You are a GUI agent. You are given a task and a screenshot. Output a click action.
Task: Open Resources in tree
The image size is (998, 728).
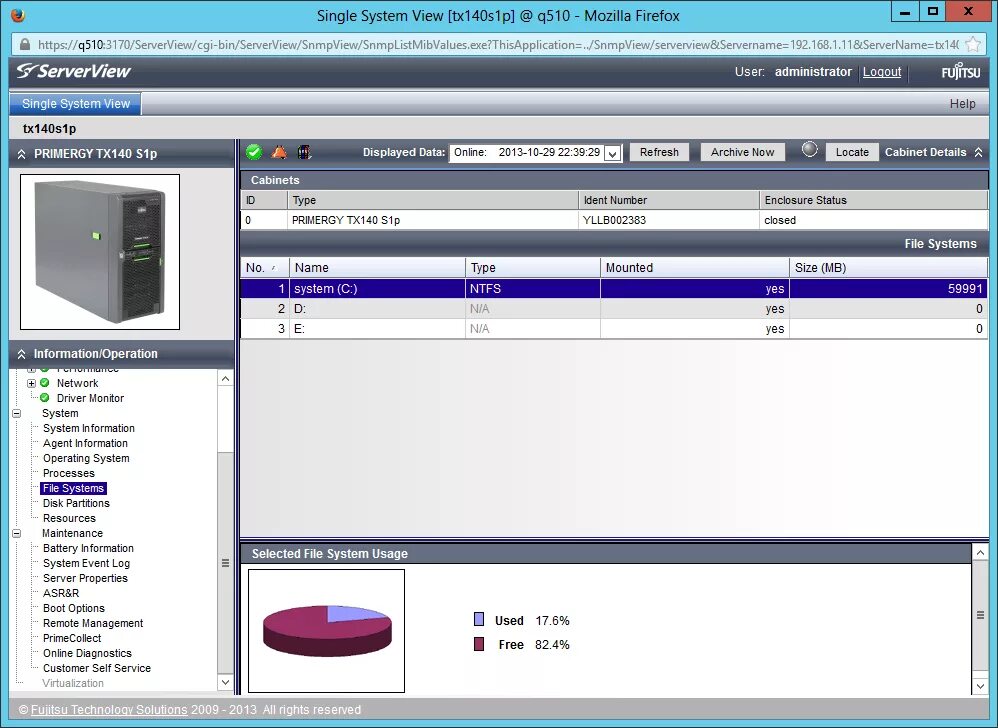click(69, 518)
